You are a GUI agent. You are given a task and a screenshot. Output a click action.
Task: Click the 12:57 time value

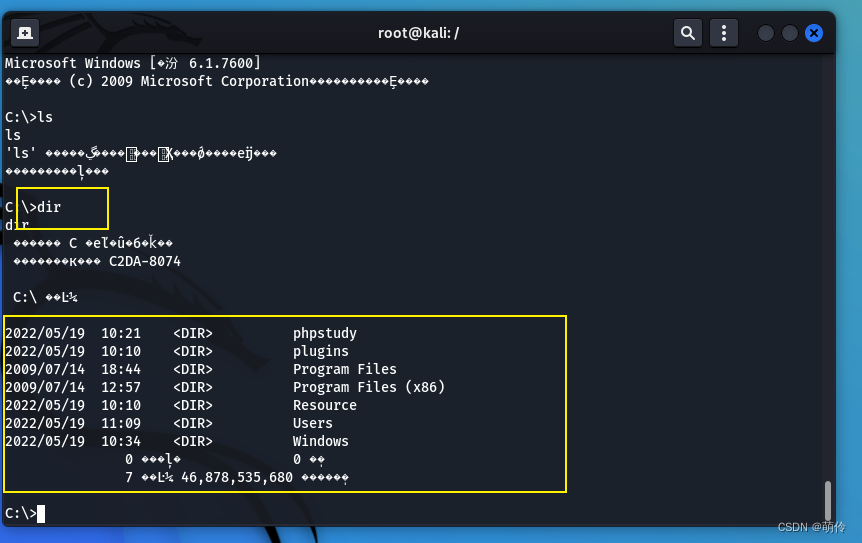click(x=121, y=387)
